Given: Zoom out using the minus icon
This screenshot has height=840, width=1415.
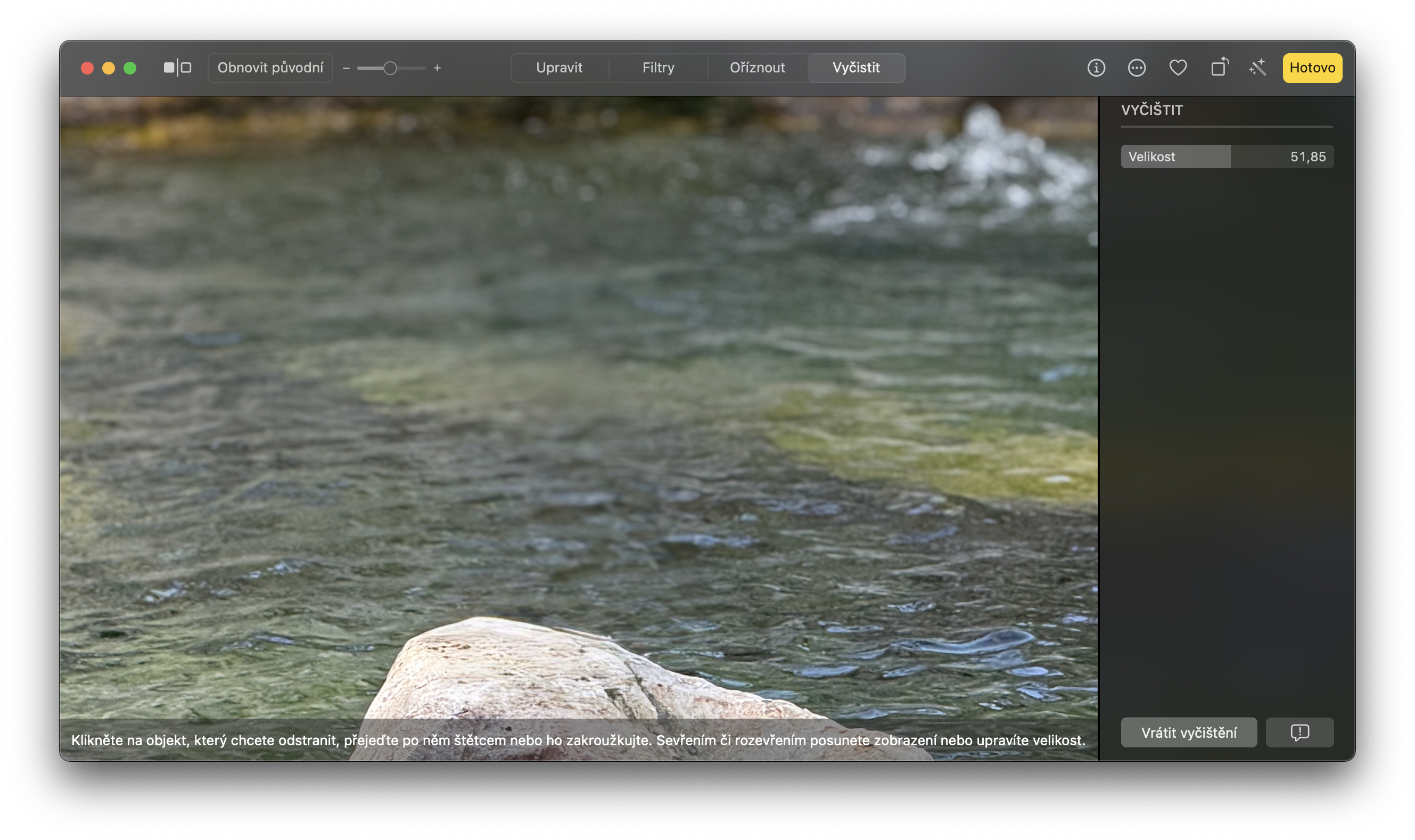Looking at the screenshot, I should pos(347,68).
